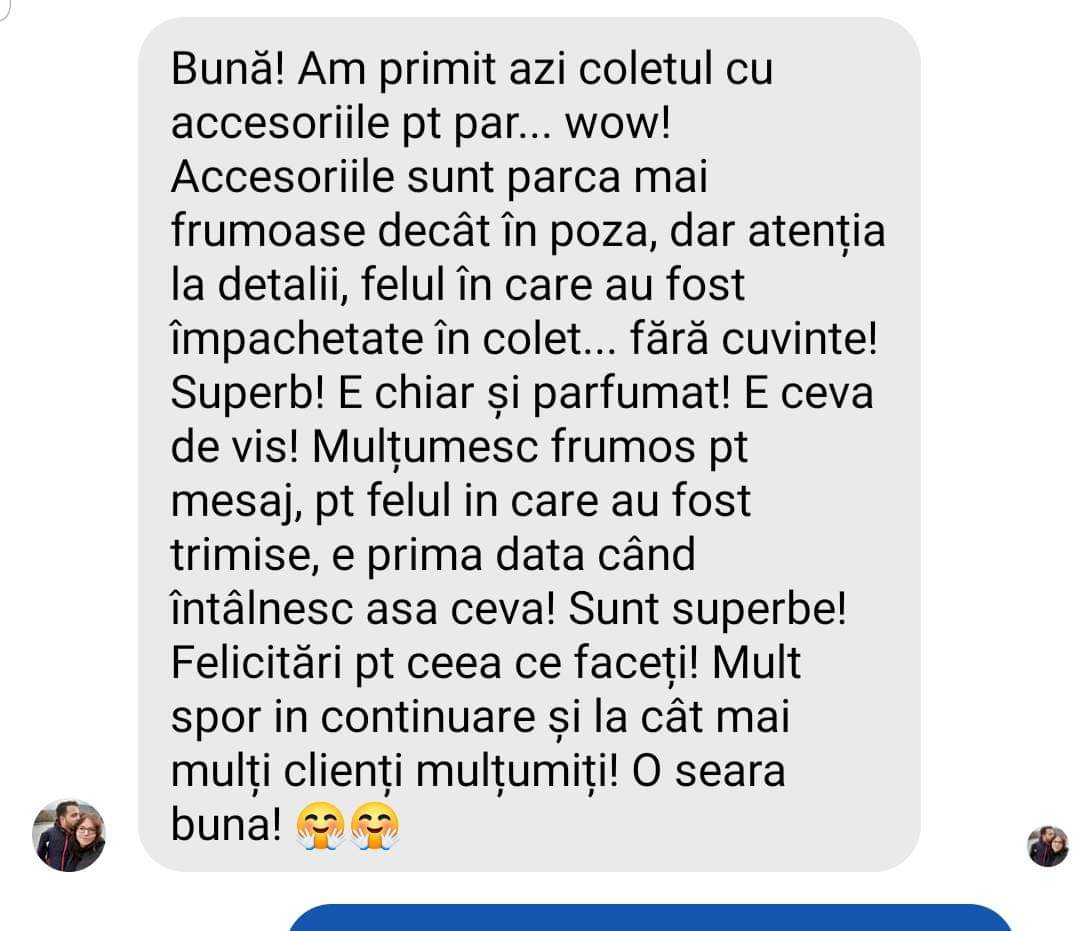Image resolution: width=1080 pixels, height=931 pixels.
Task: Click the word "Accesoriile" starting the third line
Action: click(282, 177)
